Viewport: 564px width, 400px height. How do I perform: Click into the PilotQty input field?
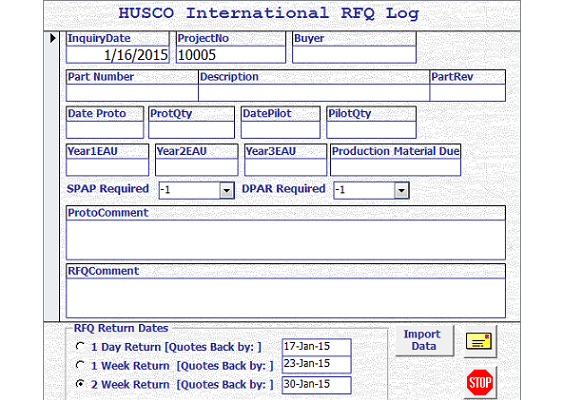tap(371, 130)
